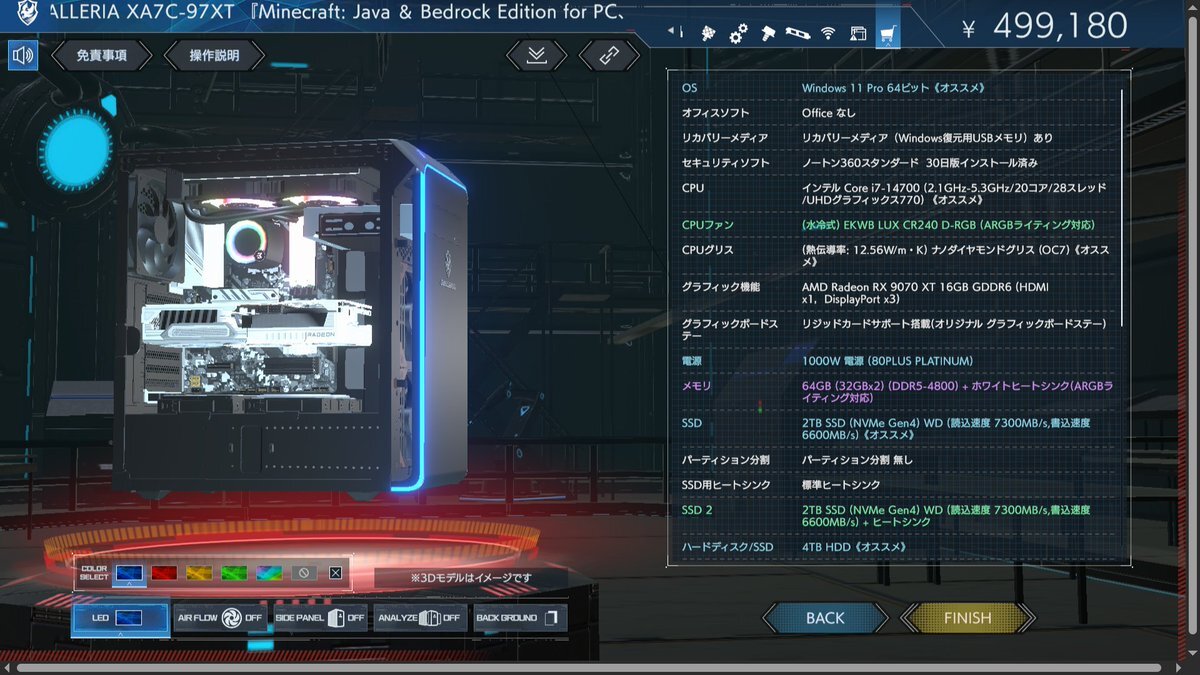Click the chain link share icon
1200x675 pixels.
tap(609, 55)
